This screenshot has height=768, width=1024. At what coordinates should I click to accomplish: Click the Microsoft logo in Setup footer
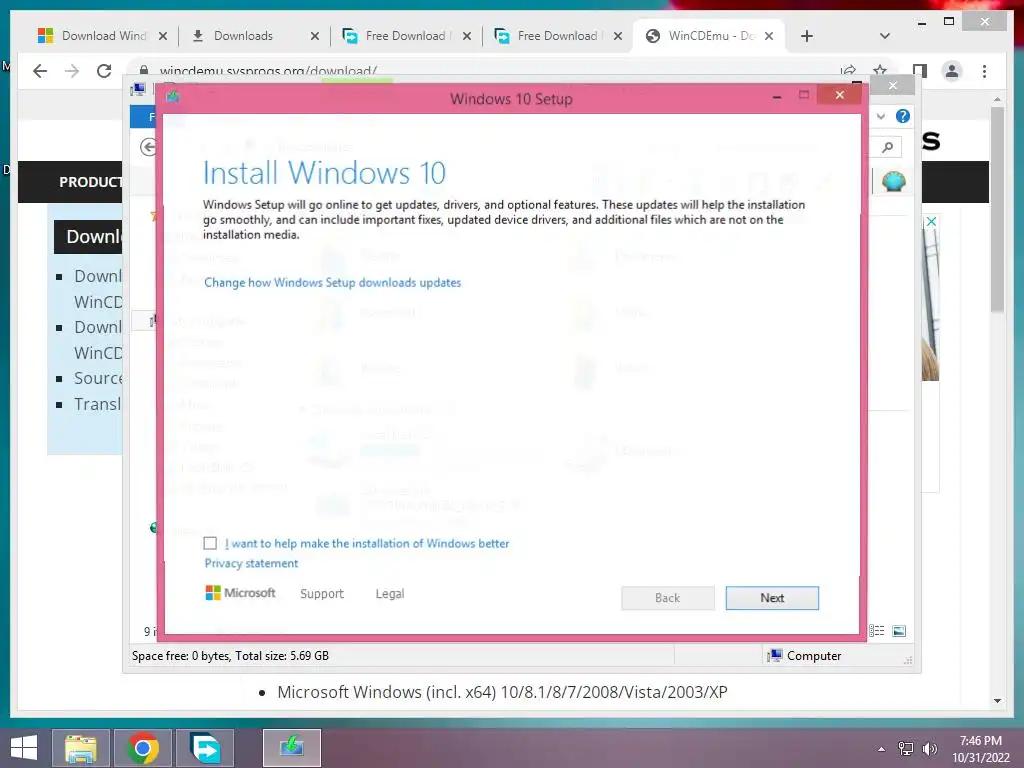(240, 592)
